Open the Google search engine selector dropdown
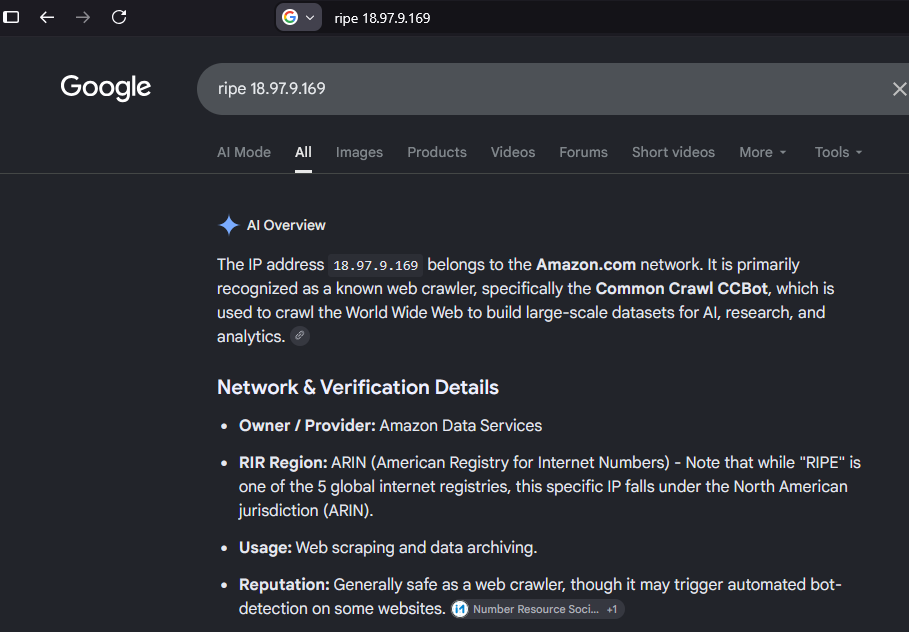Screen dimensions: 909x632 tap(299, 17)
